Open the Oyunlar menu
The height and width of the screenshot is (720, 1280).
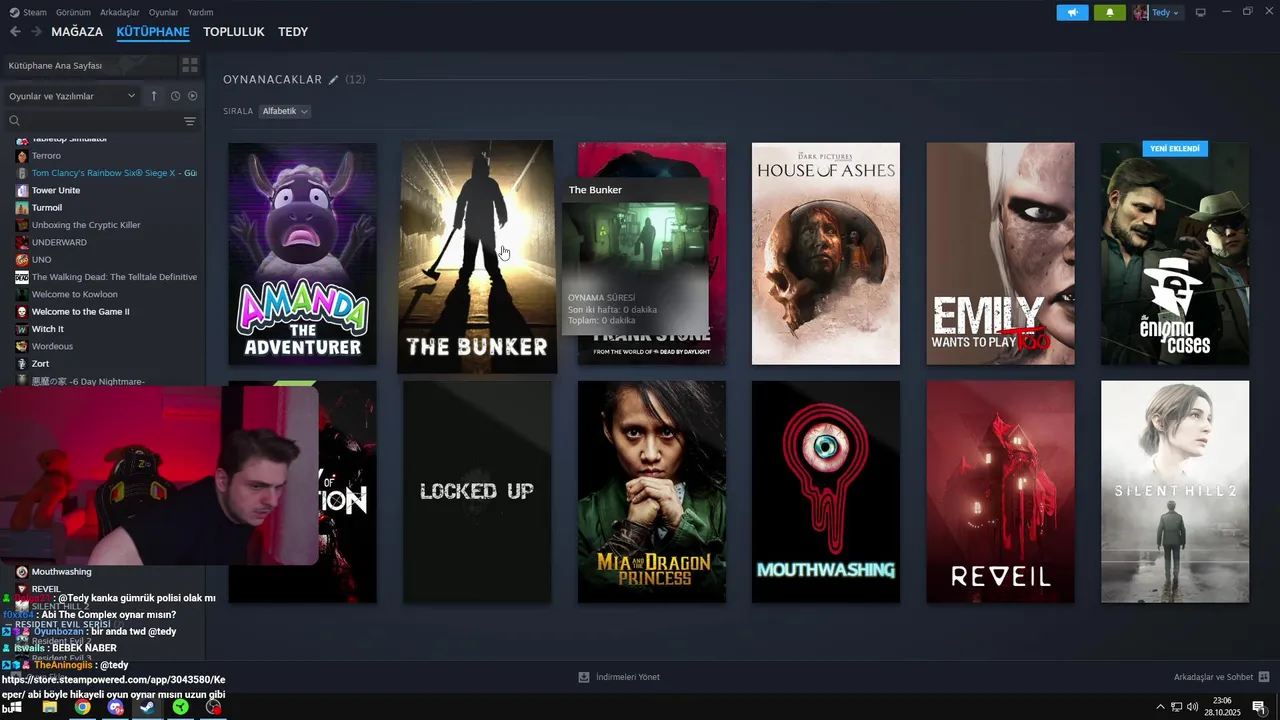164,12
